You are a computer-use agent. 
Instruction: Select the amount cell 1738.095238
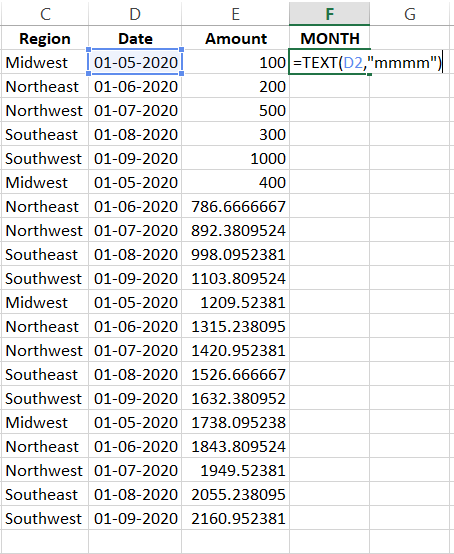235,423
